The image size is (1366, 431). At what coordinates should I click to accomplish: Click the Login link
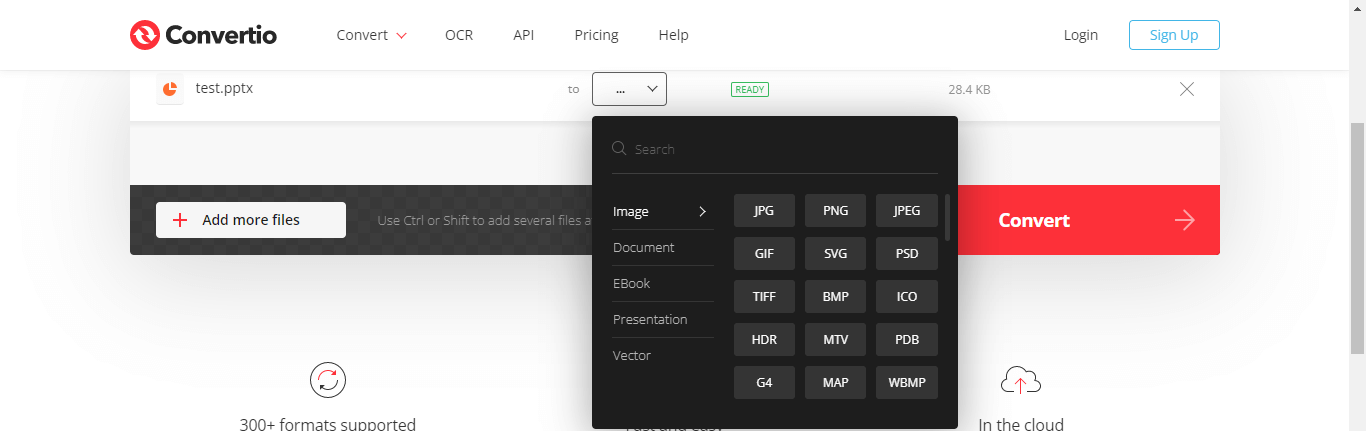click(1081, 35)
